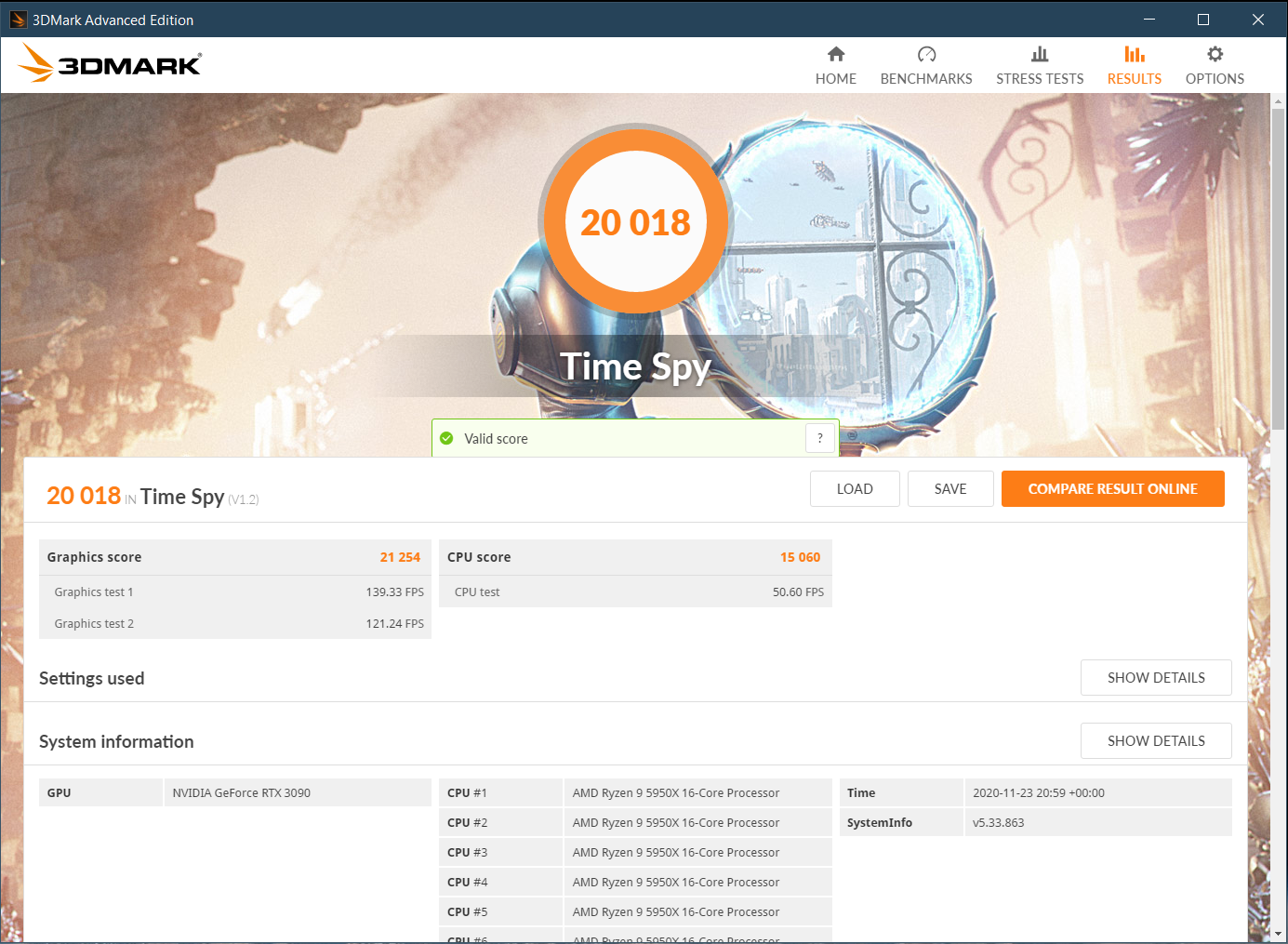Open Options via the gear icon
Image resolution: width=1288 pixels, height=944 pixels.
(1214, 54)
